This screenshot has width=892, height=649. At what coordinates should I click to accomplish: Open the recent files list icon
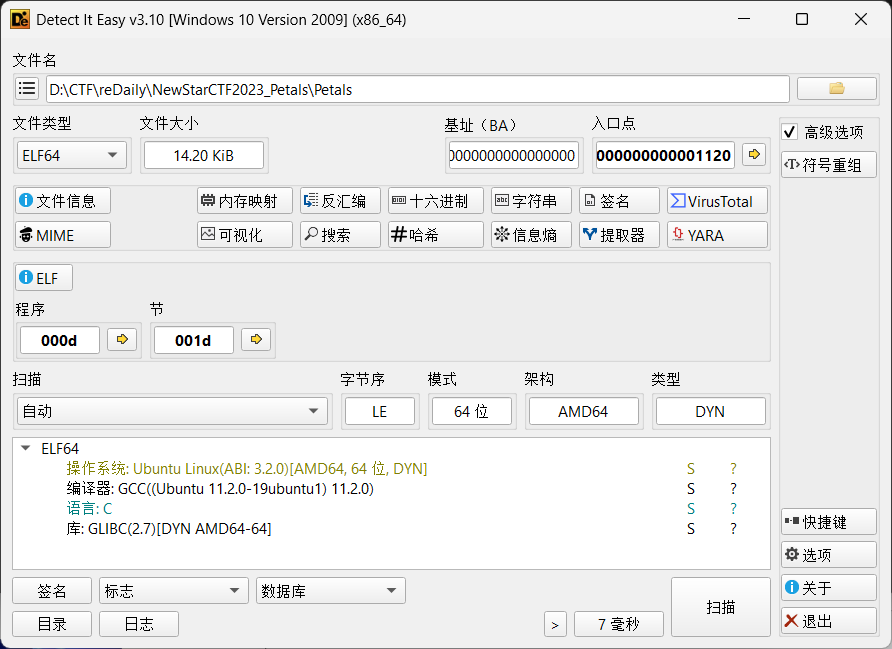click(x=27, y=89)
